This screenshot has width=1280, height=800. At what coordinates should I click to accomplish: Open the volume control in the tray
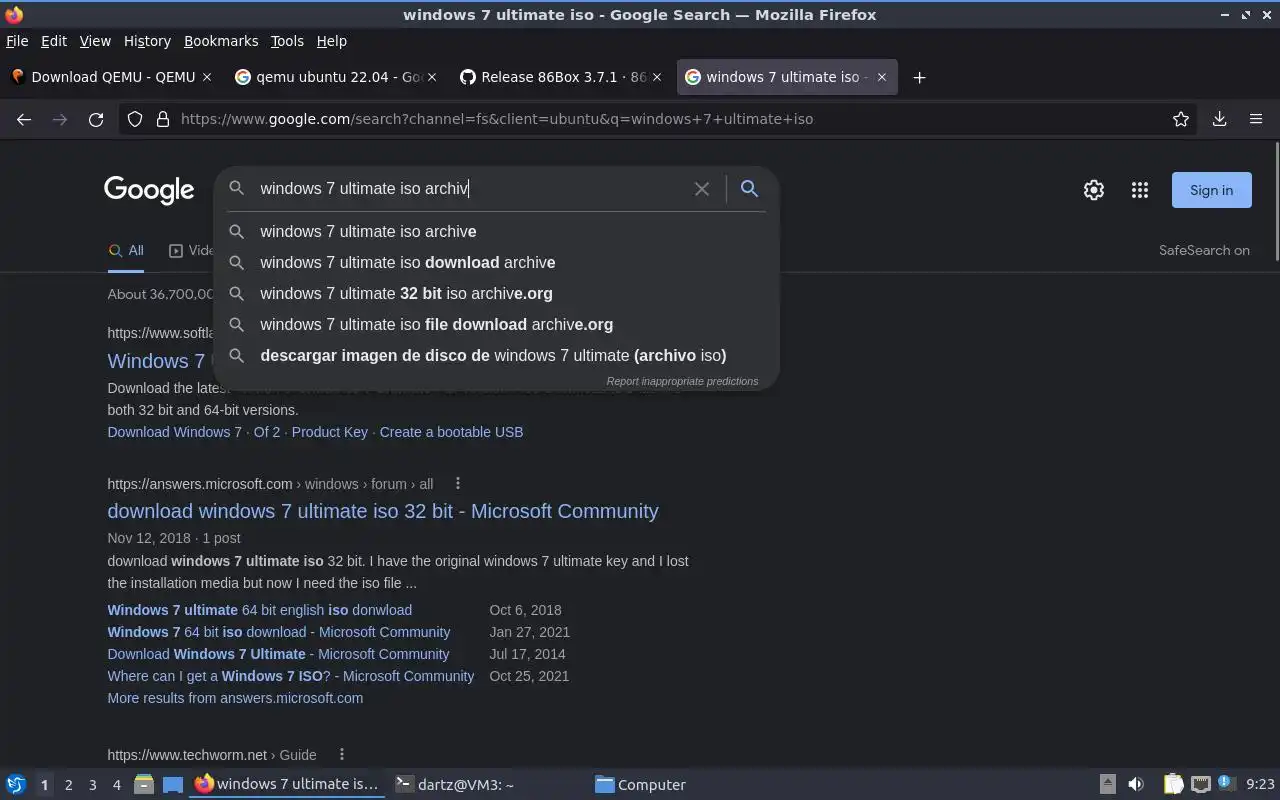tap(1136, 785)
